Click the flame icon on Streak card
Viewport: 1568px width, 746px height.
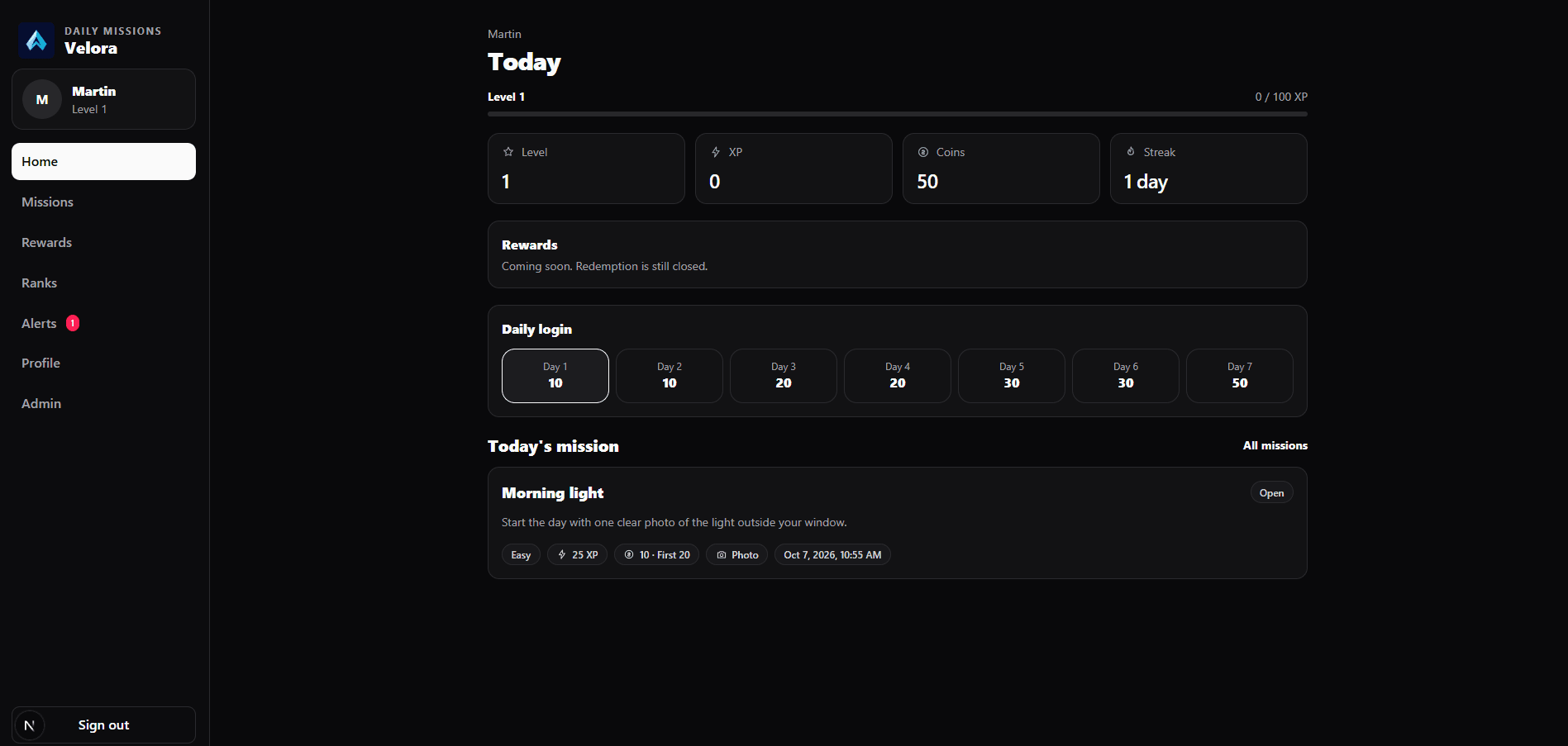[1131, 152]
